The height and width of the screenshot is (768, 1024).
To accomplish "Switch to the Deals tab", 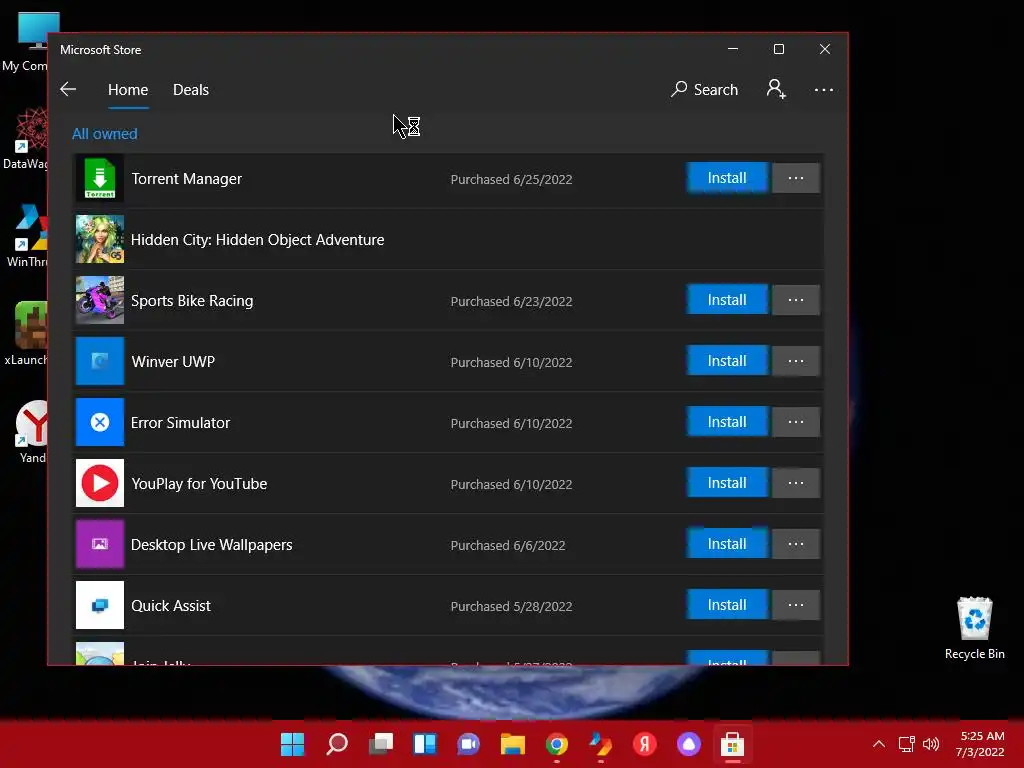I will pos(191,89).
